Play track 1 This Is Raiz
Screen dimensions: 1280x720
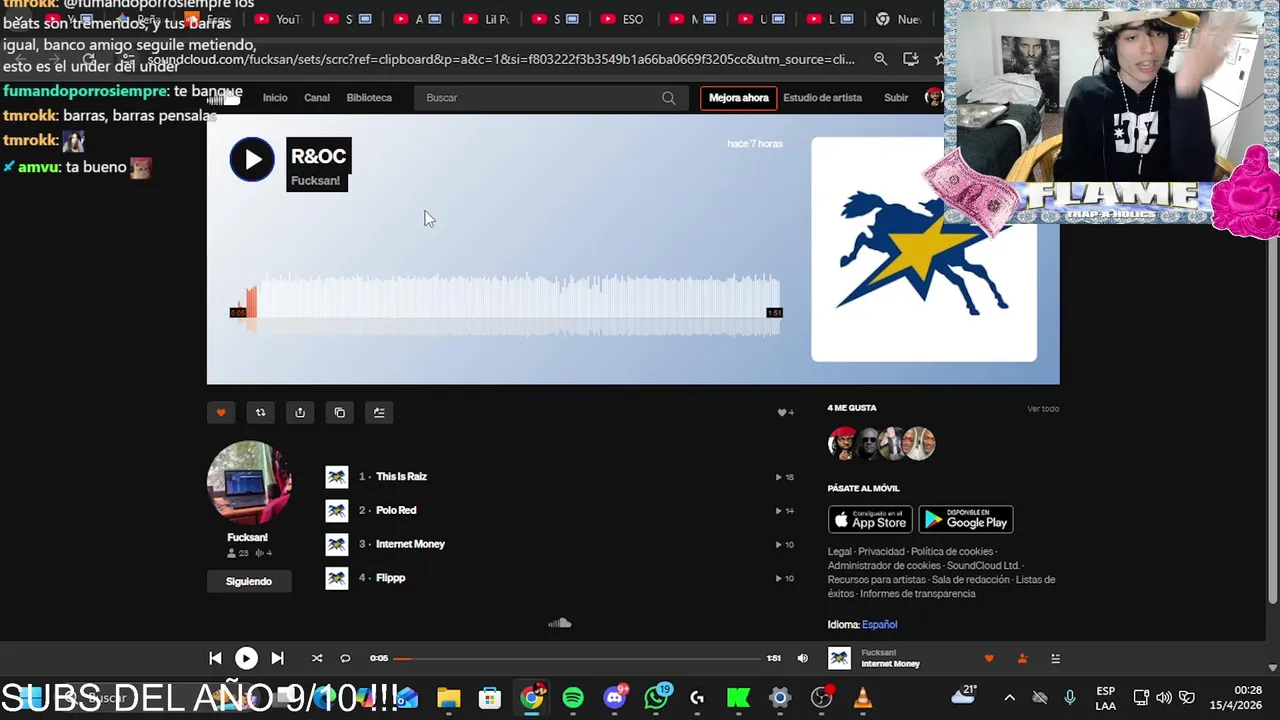(401, 477)
